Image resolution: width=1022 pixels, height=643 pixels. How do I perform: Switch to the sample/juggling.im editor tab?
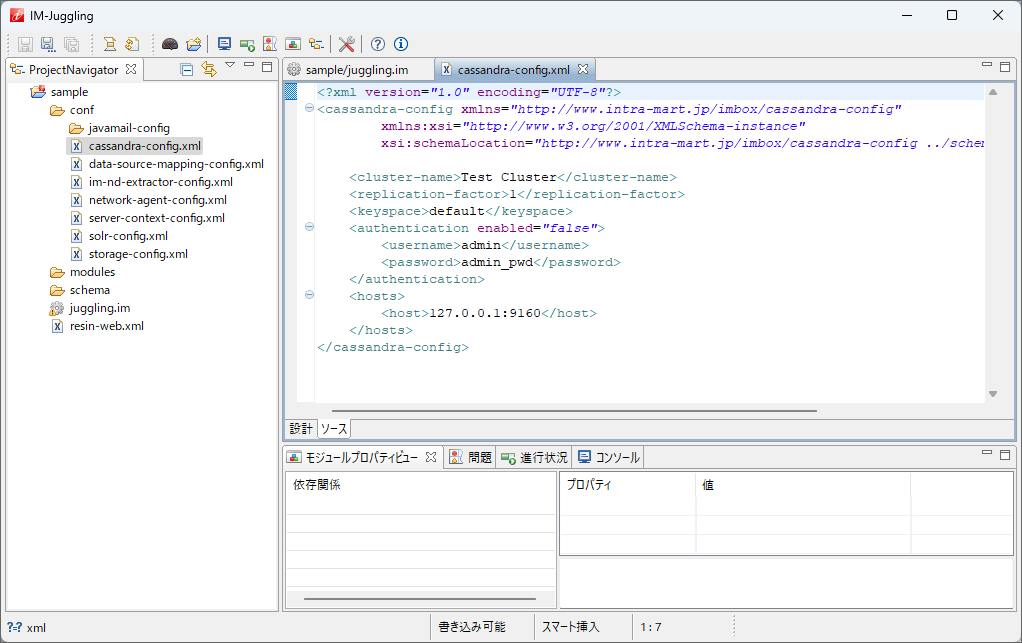356,70
